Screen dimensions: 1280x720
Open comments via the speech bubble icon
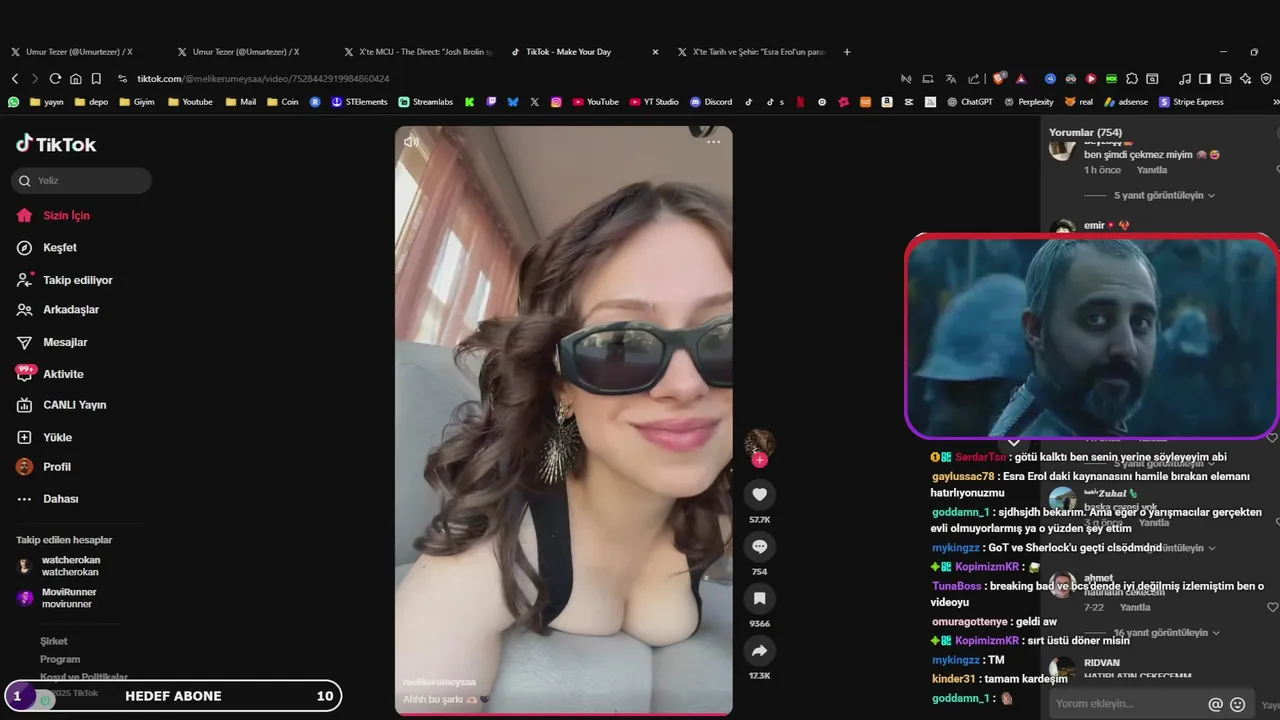(759, 546)
